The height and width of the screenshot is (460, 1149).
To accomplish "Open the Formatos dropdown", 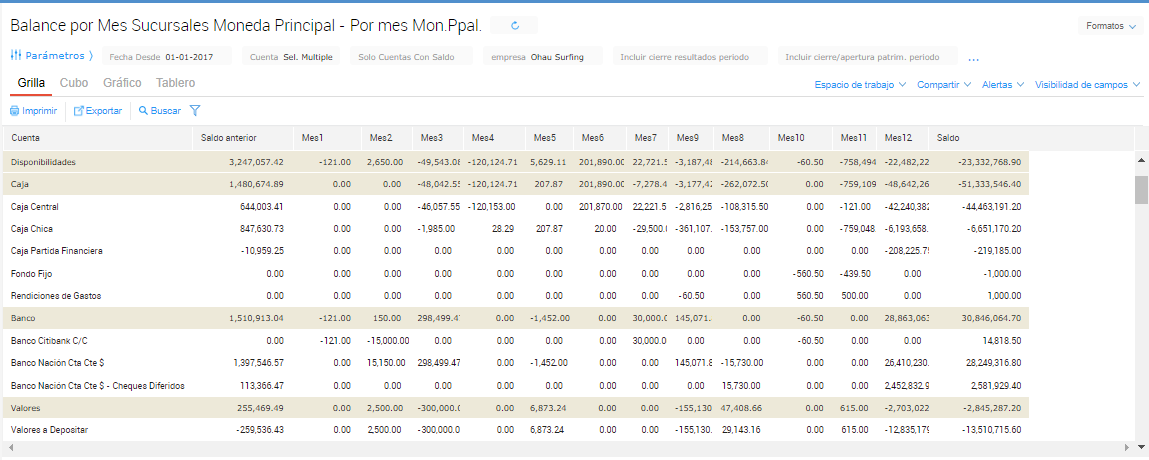I will pyautogui.click(x=1112, y=27).
